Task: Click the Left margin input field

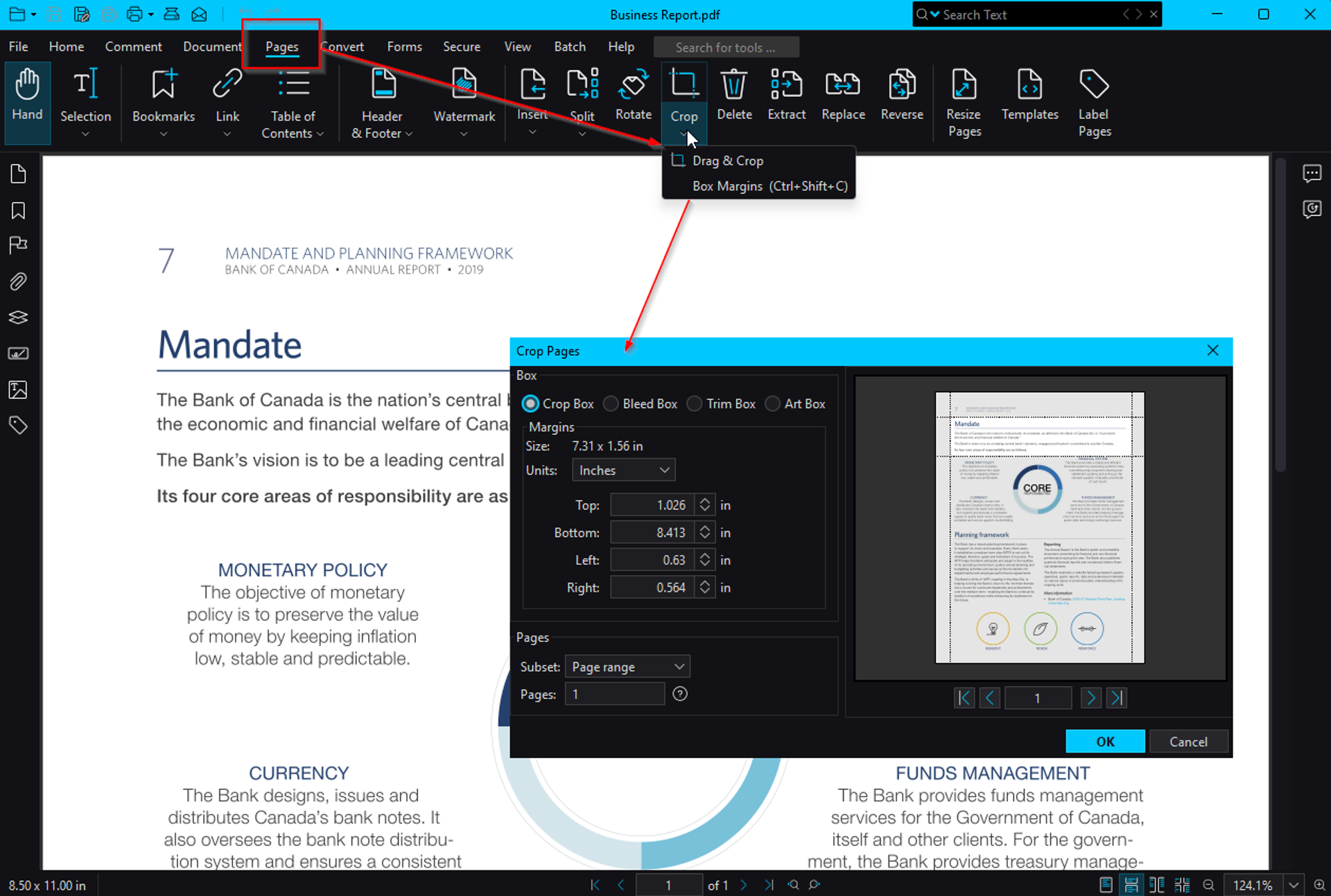Action: 653,560
